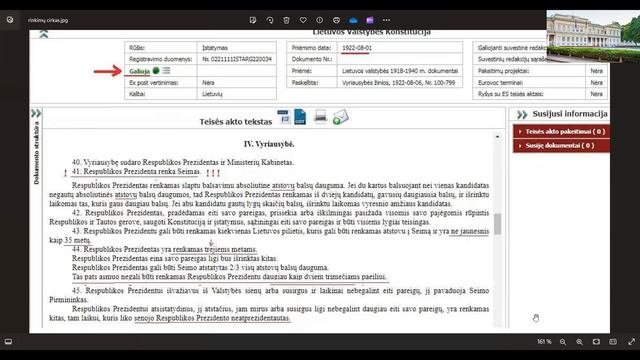Expand Teisės akto pakeitimai ( 0 )
Viewport: 640px width, 360px height.
tap(561, 131)
